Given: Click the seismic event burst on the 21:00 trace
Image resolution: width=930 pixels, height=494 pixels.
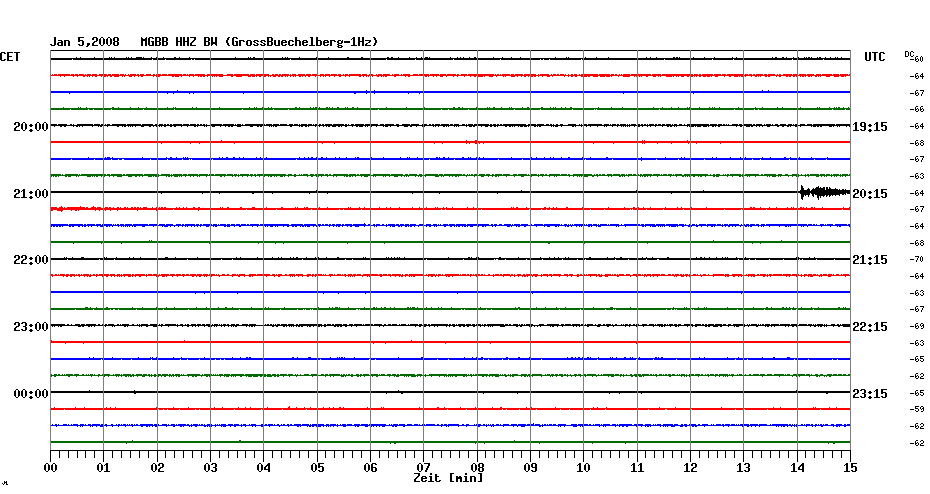Looking at the screenshot, I should click(824, 192).
